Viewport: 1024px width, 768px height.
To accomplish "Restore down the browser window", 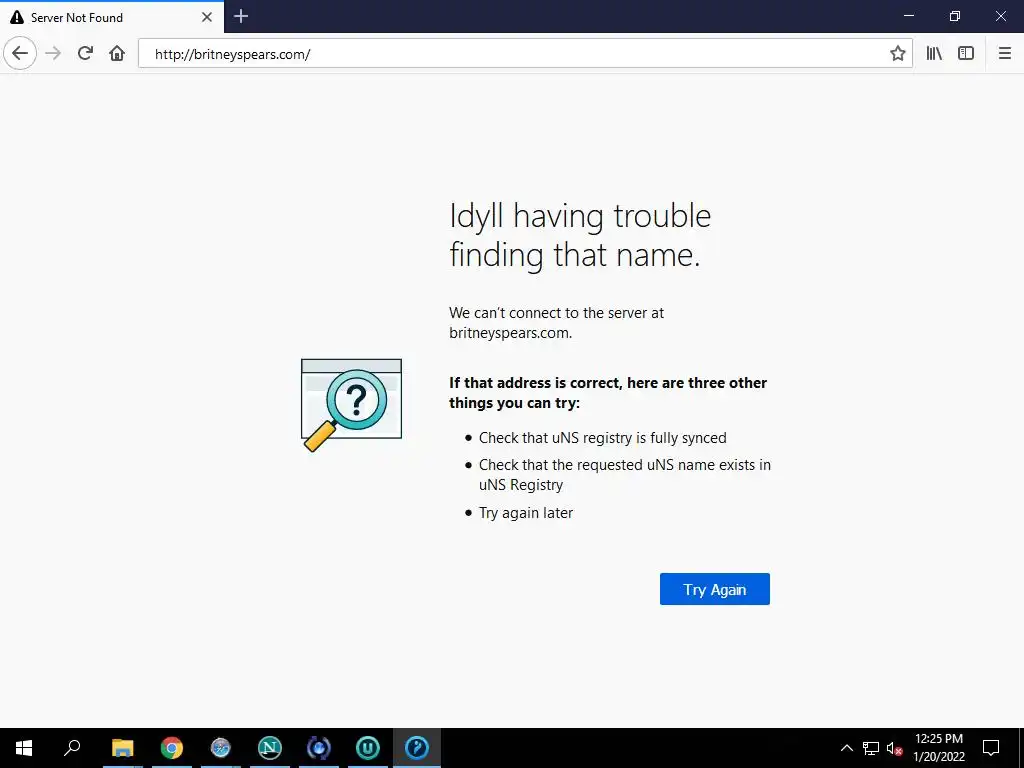I will [x=955, y=16].
